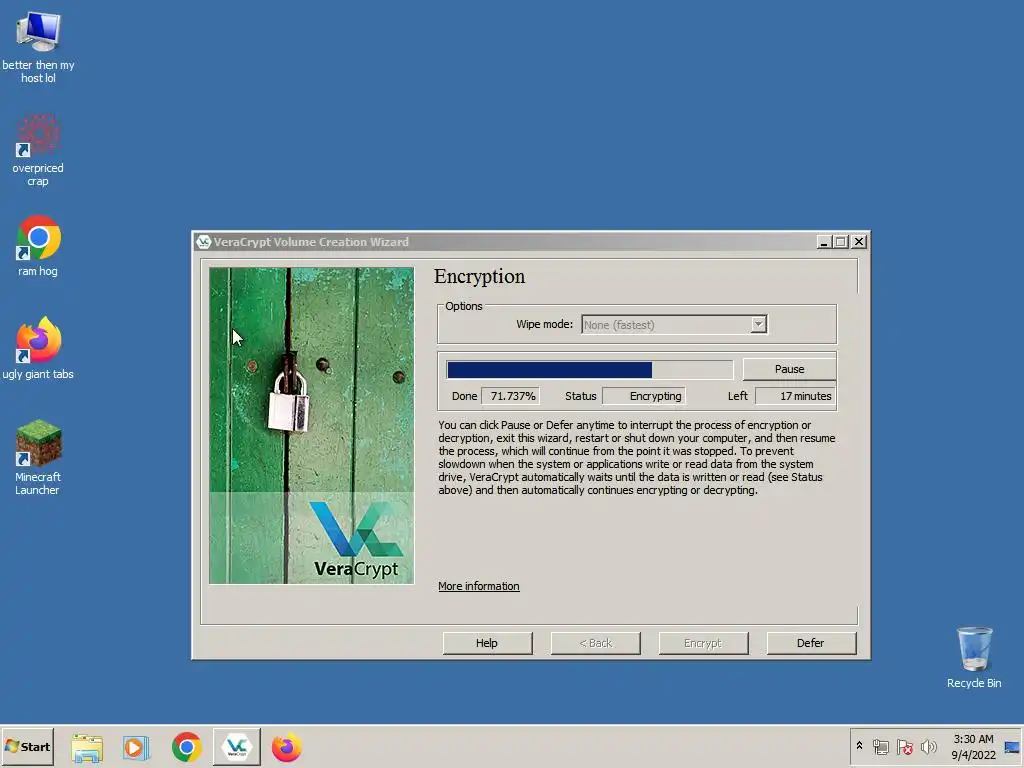Open the 'overpriced crap' desktop shortcut
1024x768 pixels.
click(38, 150)
